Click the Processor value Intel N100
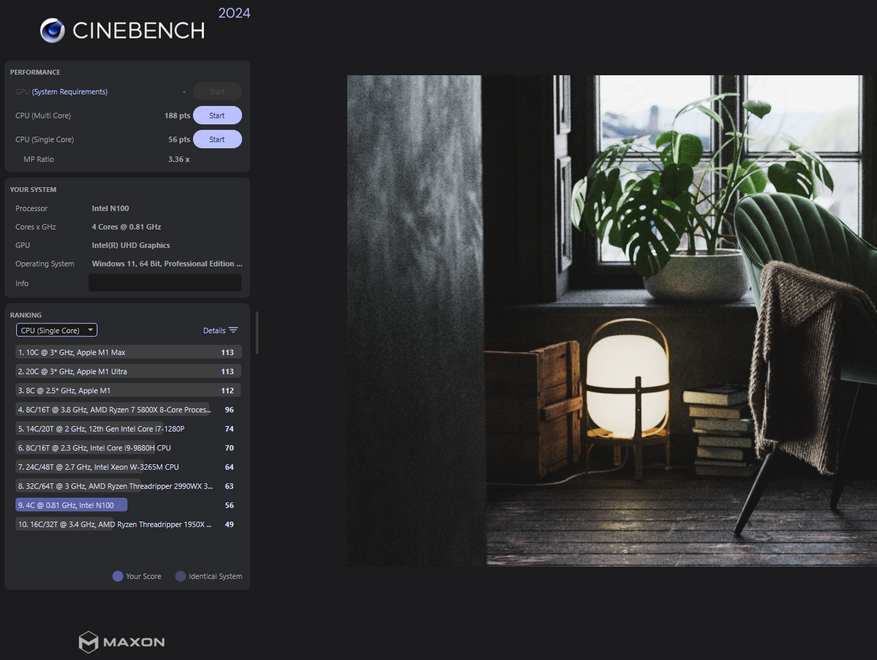877x660 pixels. tap(110, 208)
